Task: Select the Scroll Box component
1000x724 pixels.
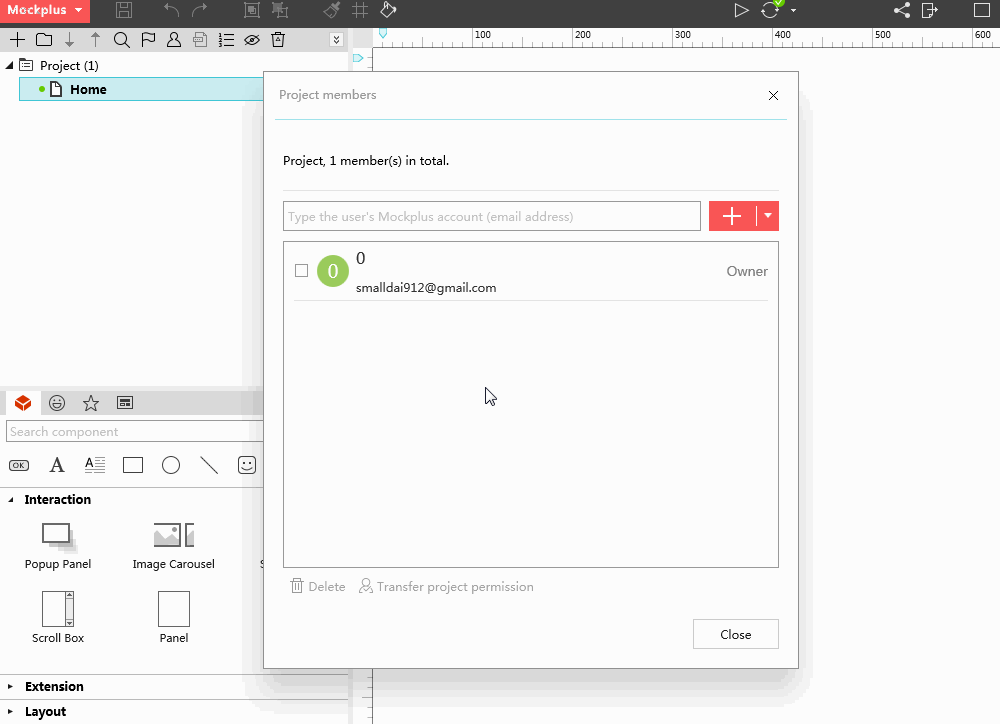Action: (58, 617)
